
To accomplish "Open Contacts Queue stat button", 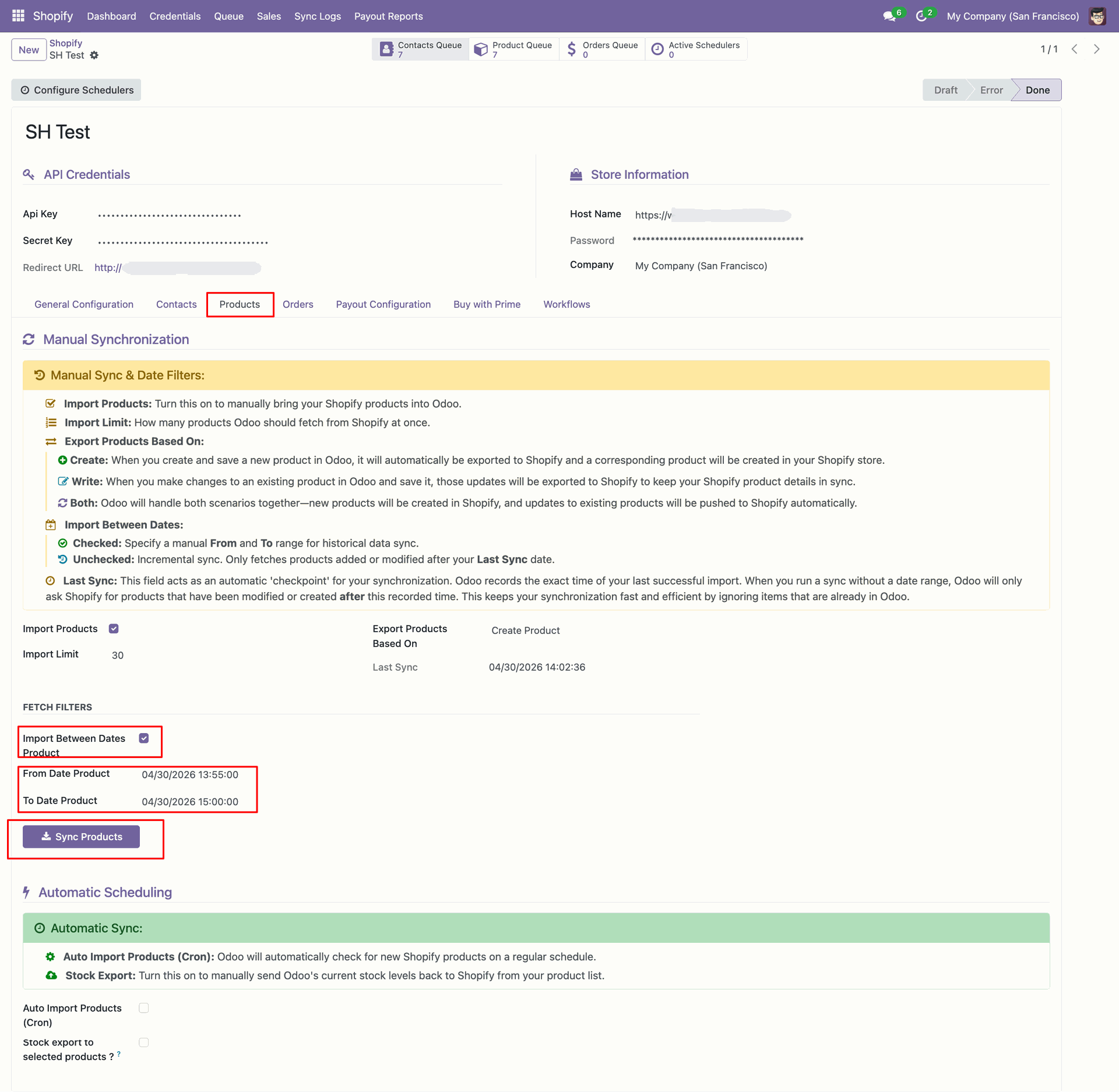I will (x=421, y=50).
